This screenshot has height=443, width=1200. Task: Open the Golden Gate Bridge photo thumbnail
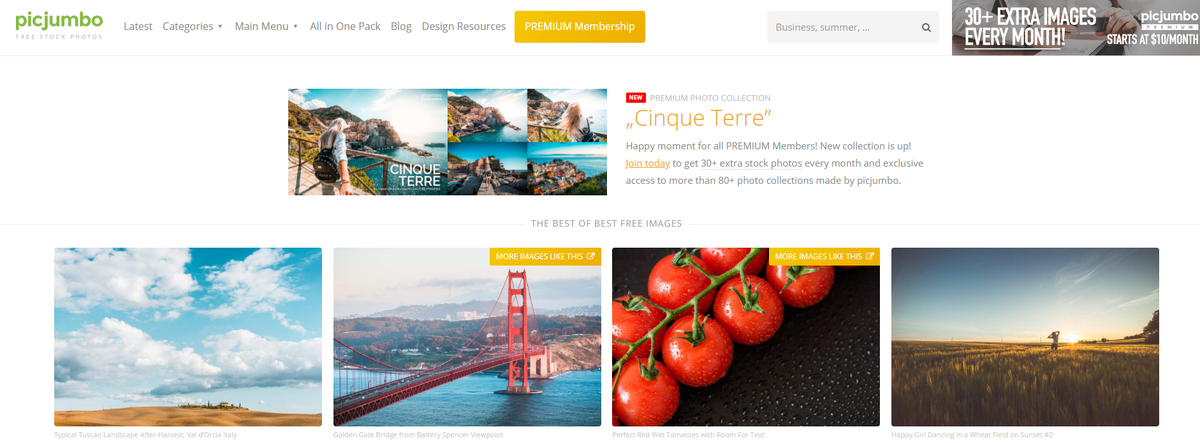(467, 337)
